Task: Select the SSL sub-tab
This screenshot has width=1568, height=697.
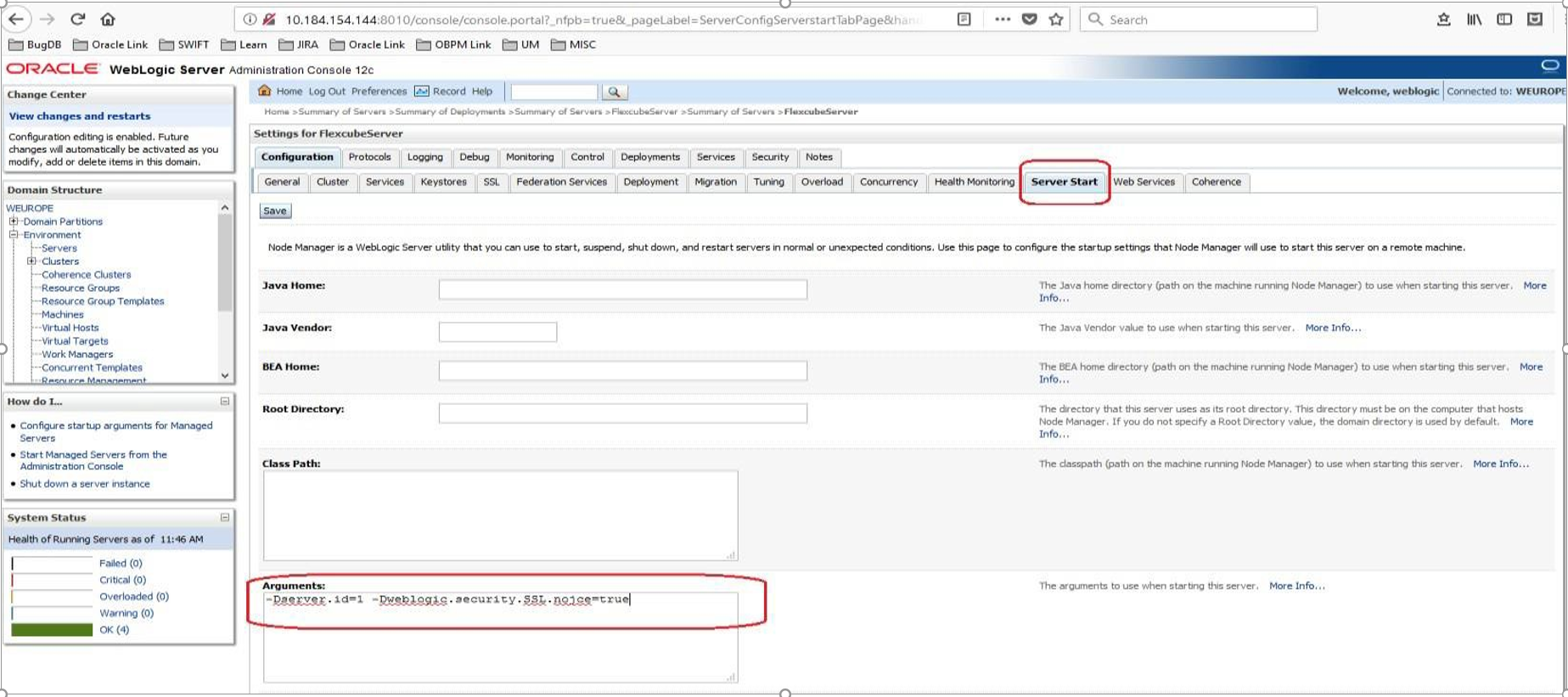Action: coord(492,182)
